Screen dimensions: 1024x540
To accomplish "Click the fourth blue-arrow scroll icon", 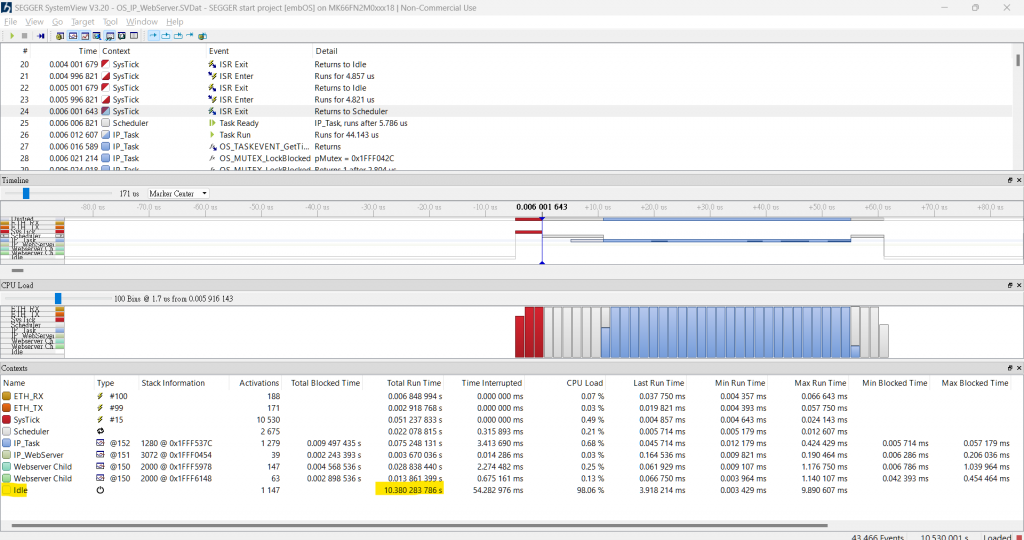I will 190,35.
